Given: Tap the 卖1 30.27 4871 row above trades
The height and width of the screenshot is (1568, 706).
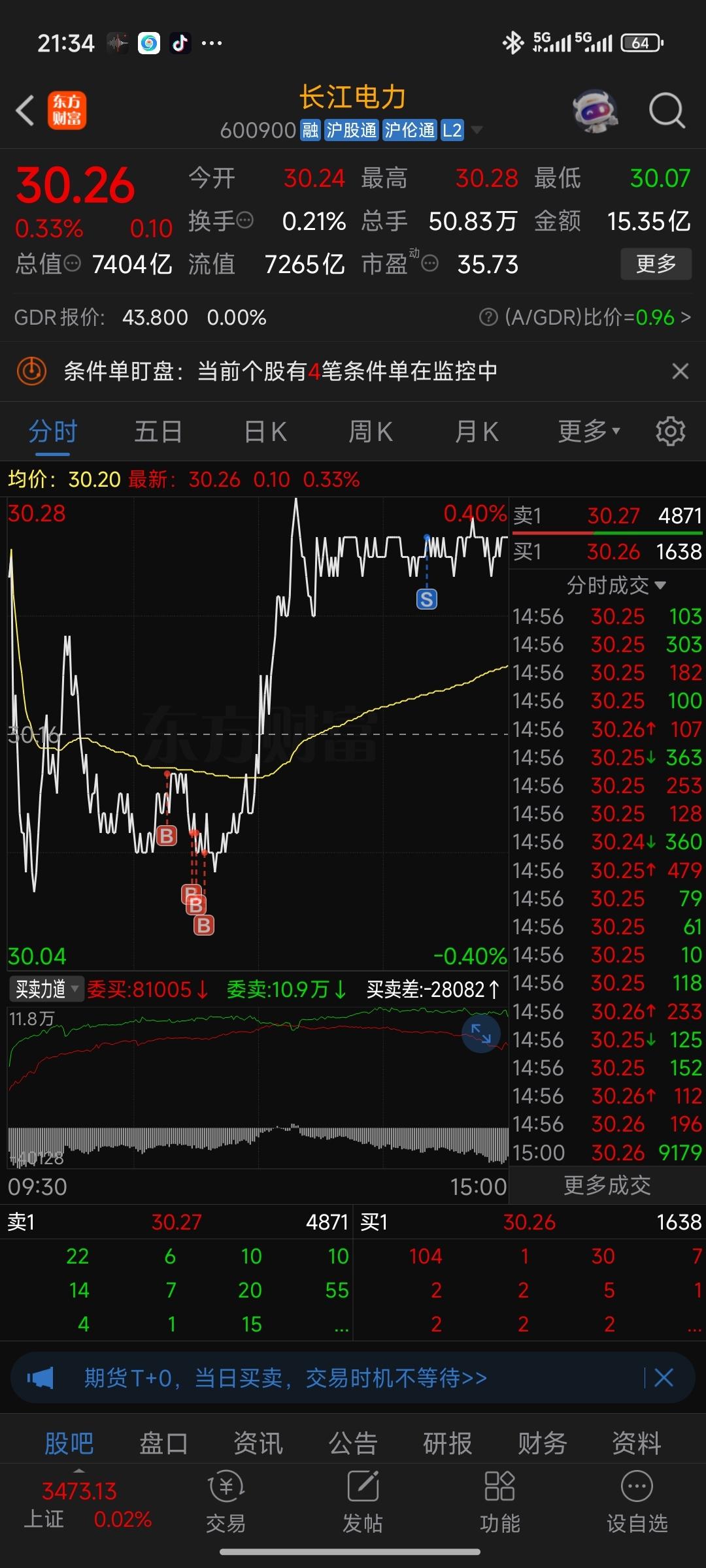Looking at the screenshot, I should pos(607,515).
